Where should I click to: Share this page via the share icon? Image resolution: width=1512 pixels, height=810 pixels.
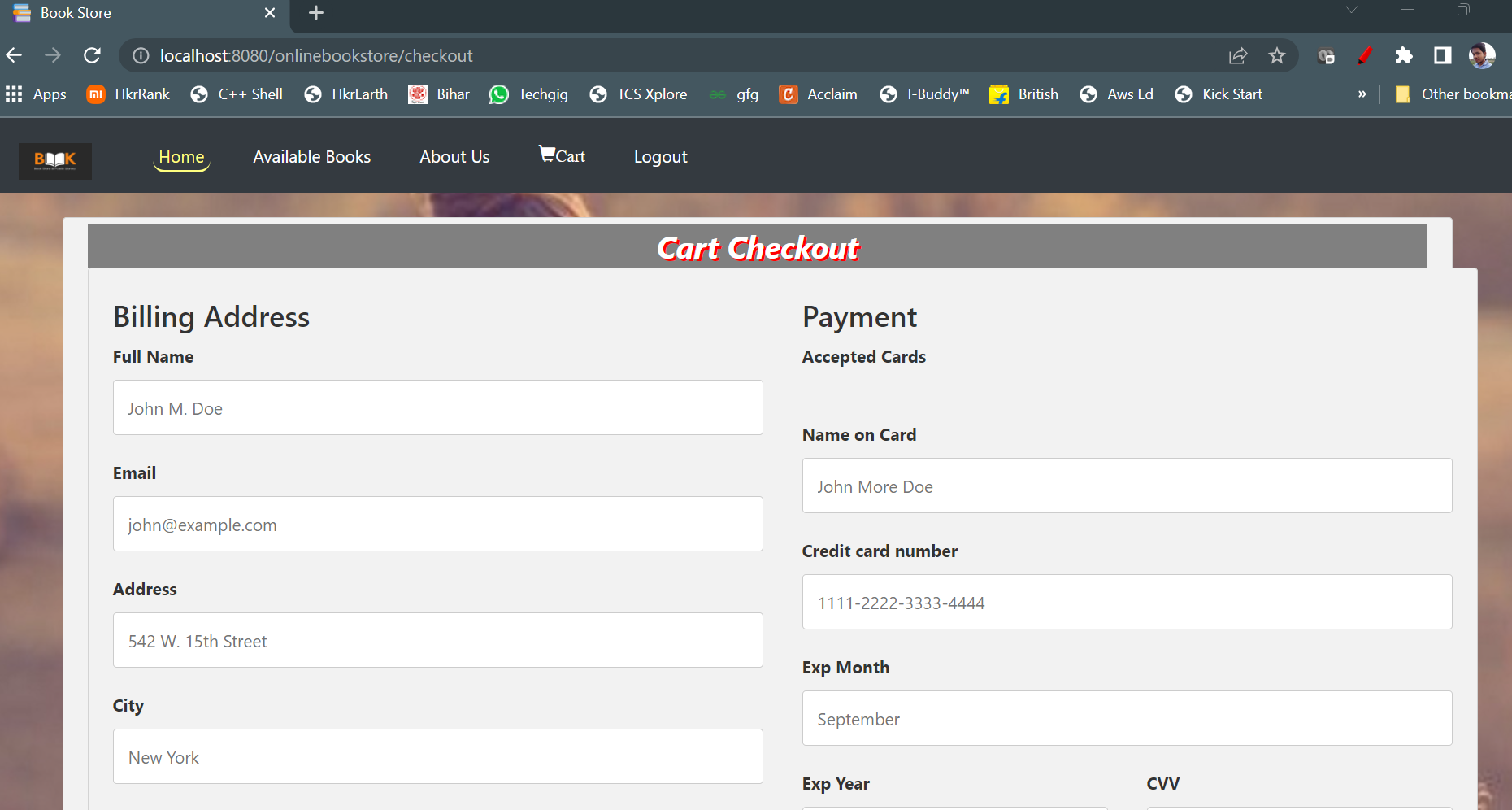[x=1238, y=55]
